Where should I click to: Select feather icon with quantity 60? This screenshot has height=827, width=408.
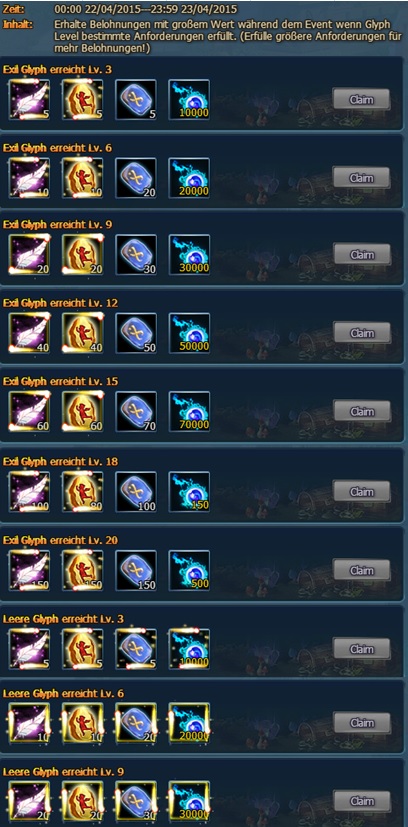coord(30,412)
